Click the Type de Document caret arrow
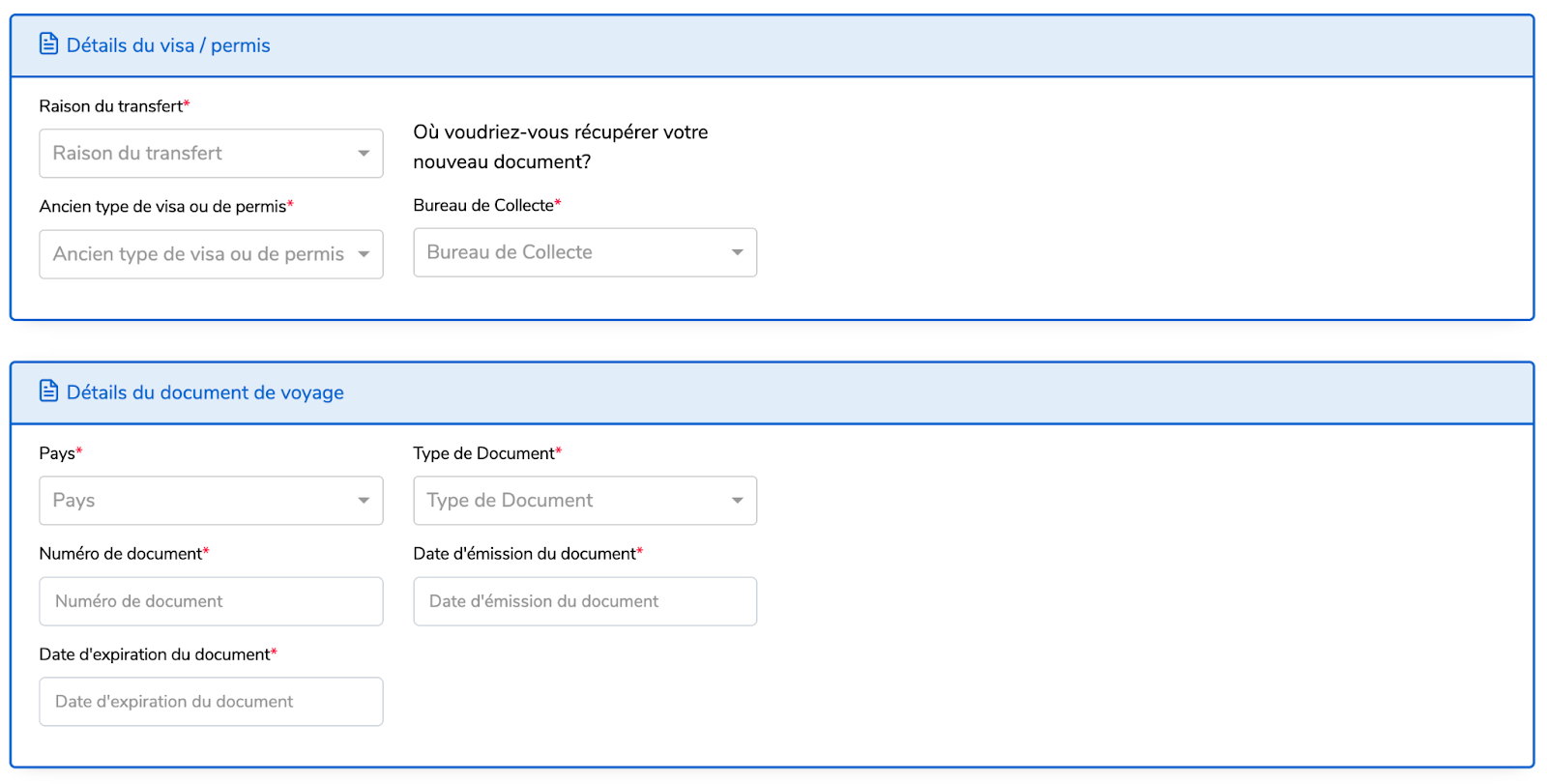The image size is (1547, 784). (x=738, y=501)
